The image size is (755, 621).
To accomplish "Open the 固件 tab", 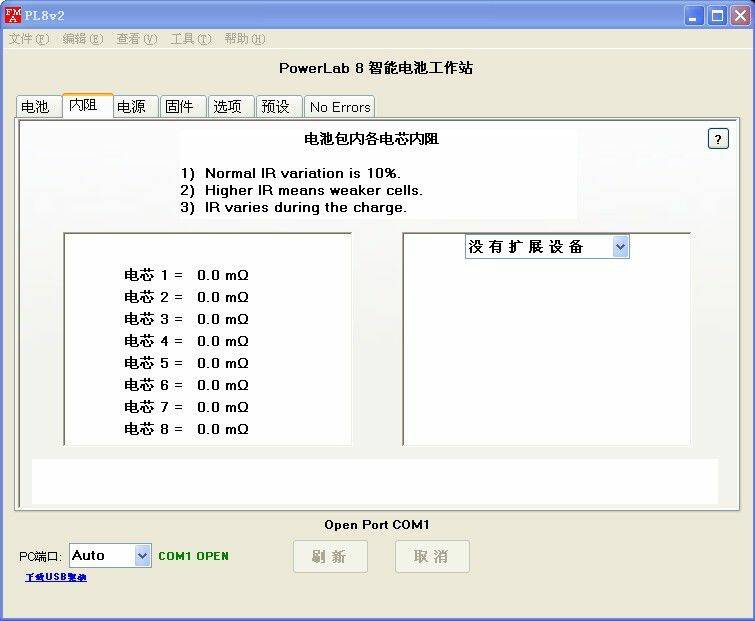I will (183, 106).
